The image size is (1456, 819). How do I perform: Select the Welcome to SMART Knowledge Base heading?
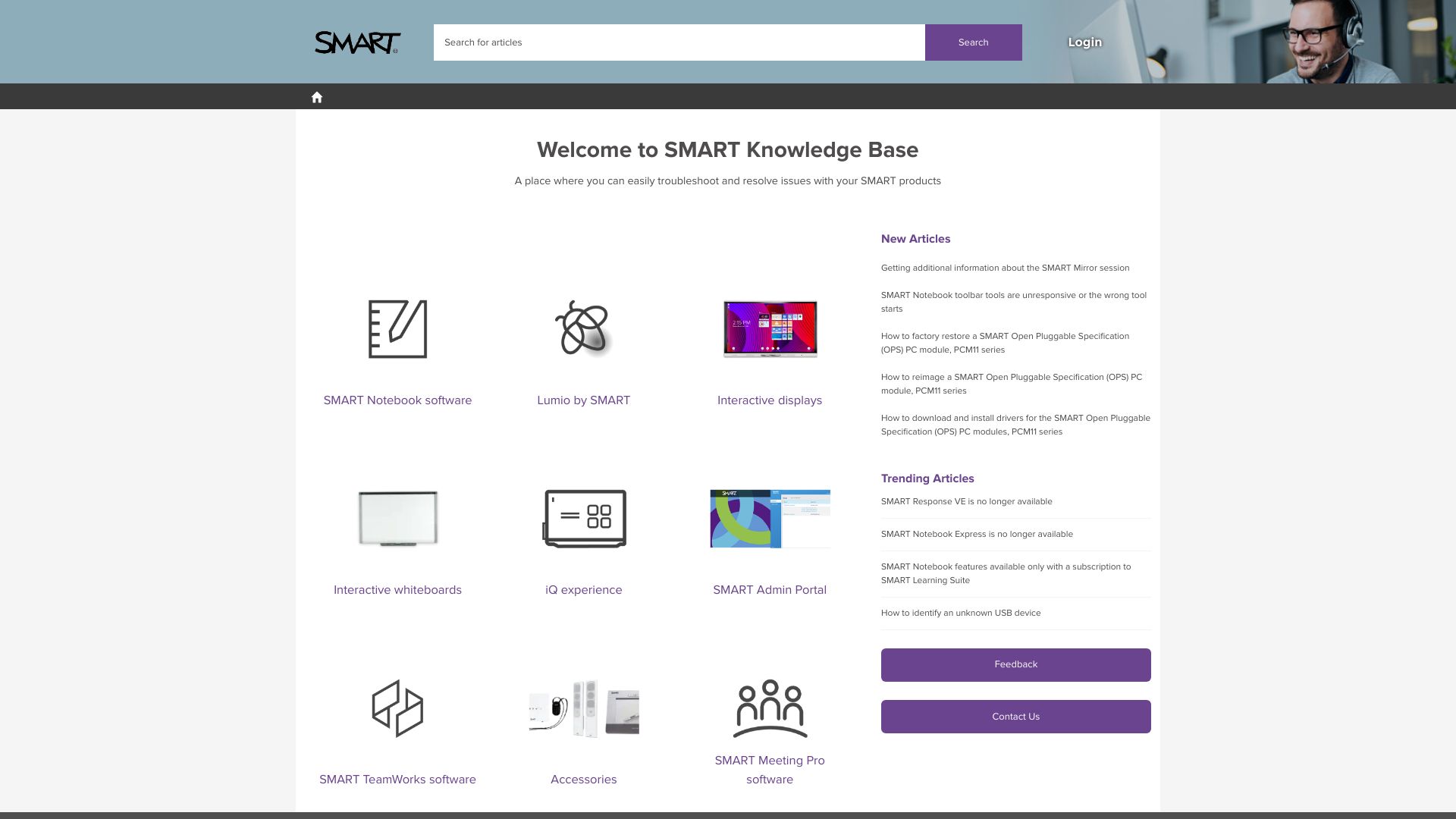[727, 149]
